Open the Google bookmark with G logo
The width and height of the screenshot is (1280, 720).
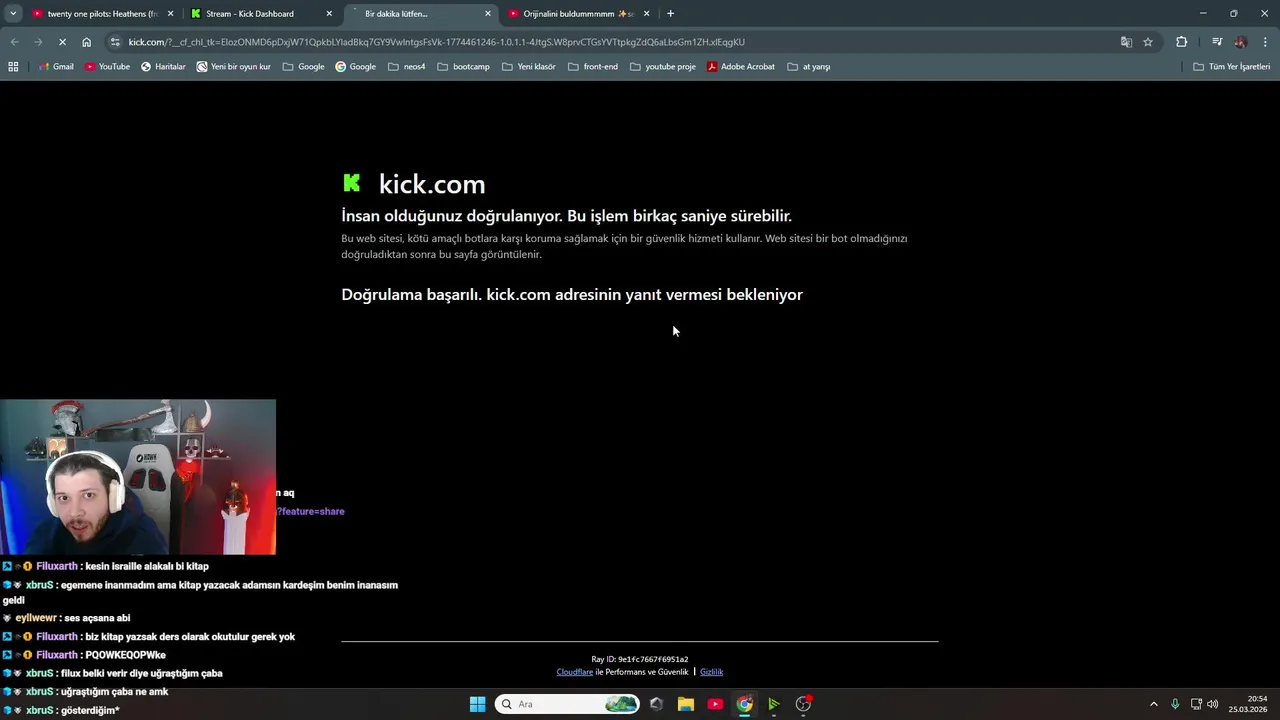(x=355, y=67)
